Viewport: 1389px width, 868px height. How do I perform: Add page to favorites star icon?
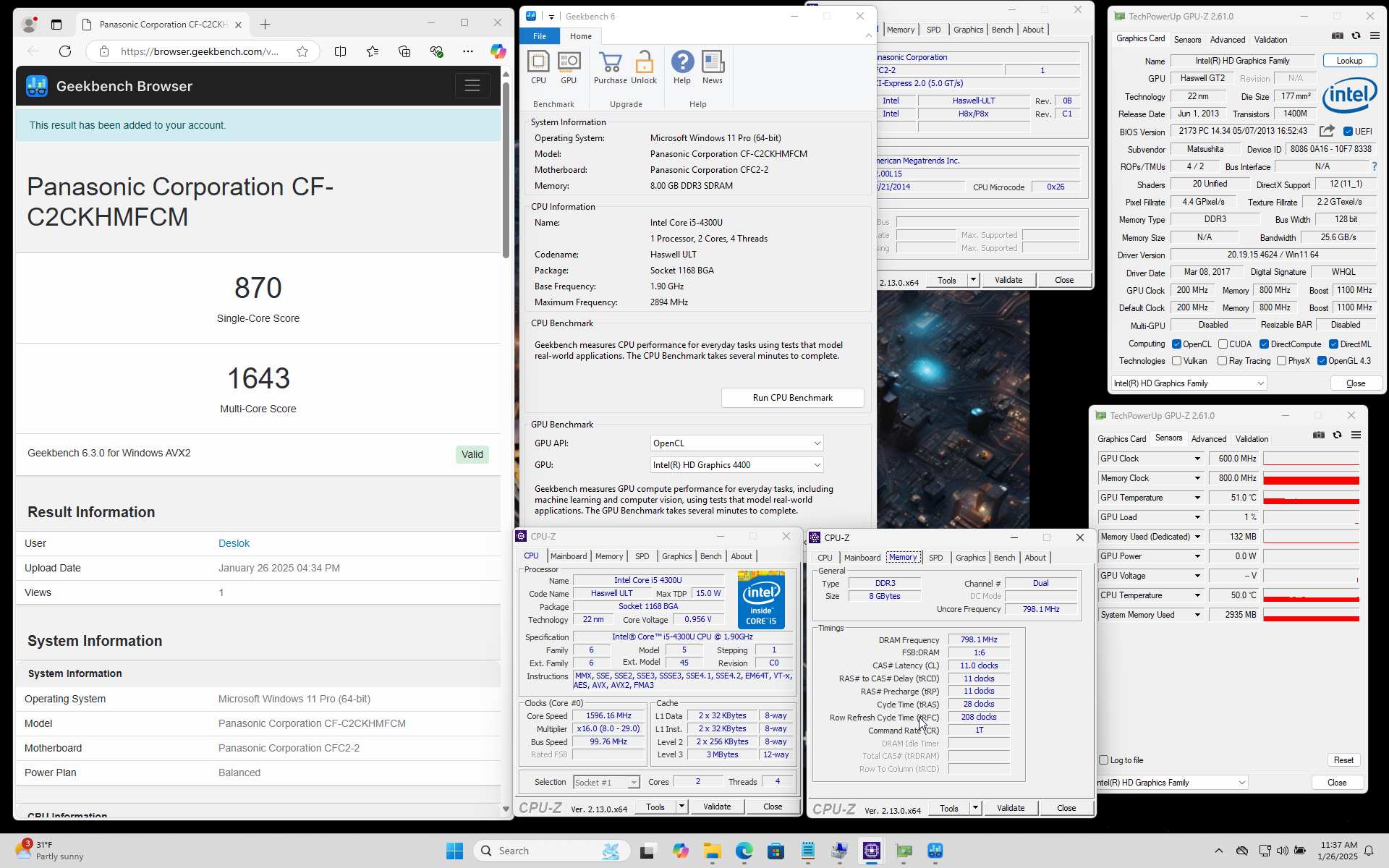[302, 51]
